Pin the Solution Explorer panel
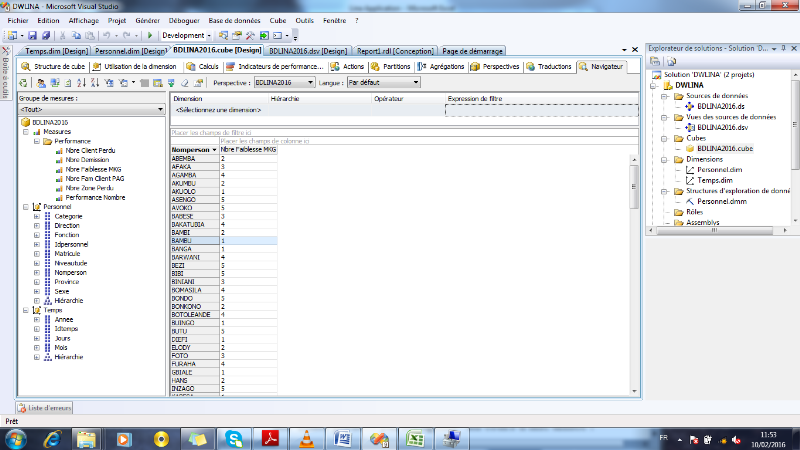This screenshot has width=800, height=450. click(x=781, y=48)
